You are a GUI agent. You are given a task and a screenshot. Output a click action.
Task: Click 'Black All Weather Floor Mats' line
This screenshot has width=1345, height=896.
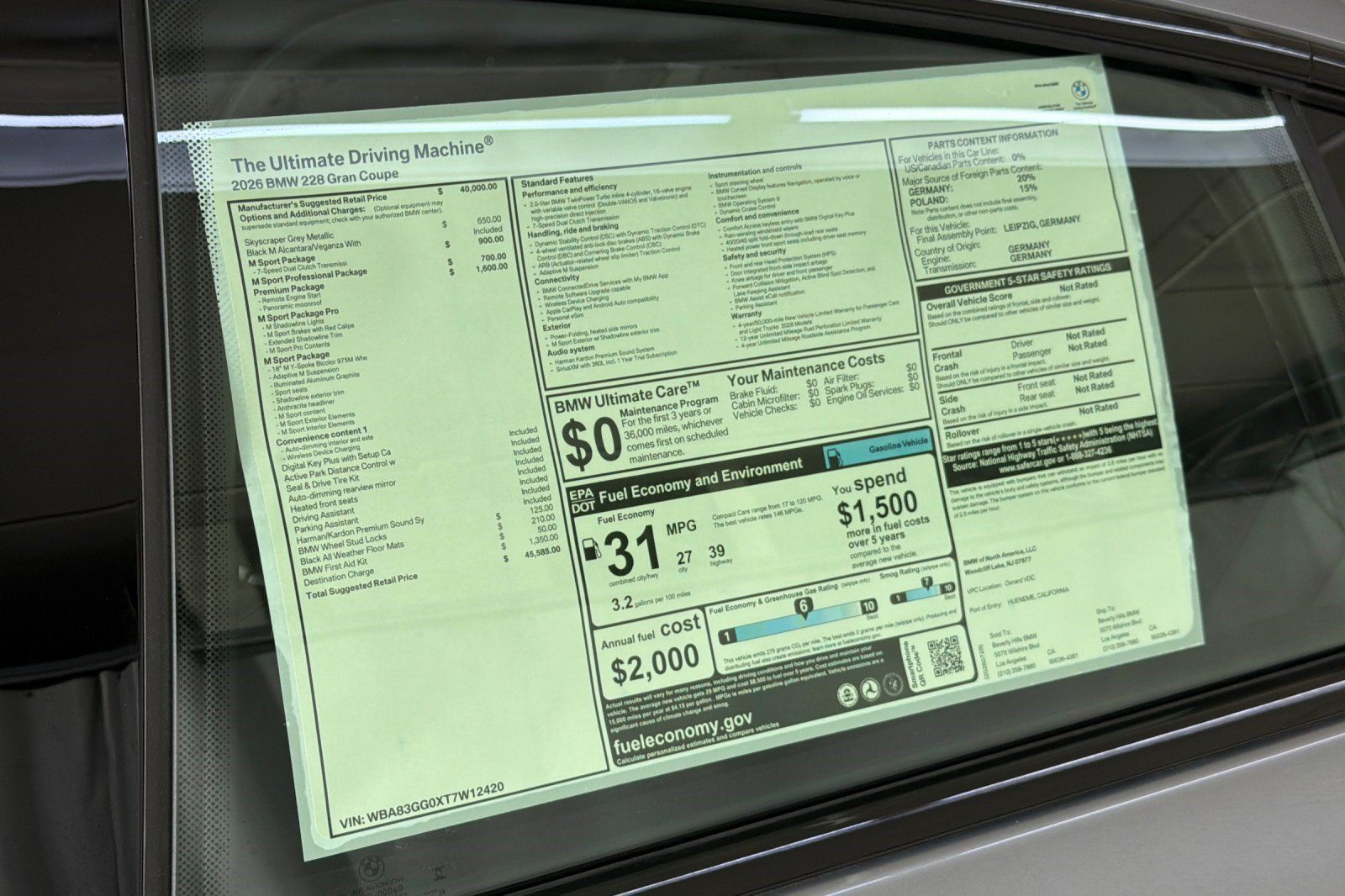[352, 552]
